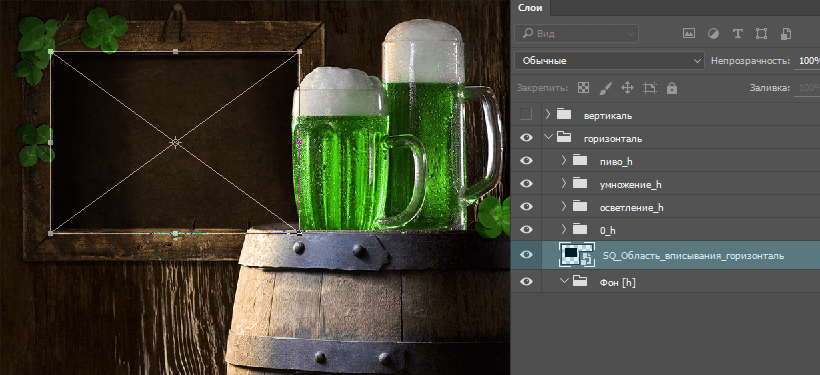The image size is (820, 375).
Task: Click bottom-left transform corner handle
Action: 51,233
